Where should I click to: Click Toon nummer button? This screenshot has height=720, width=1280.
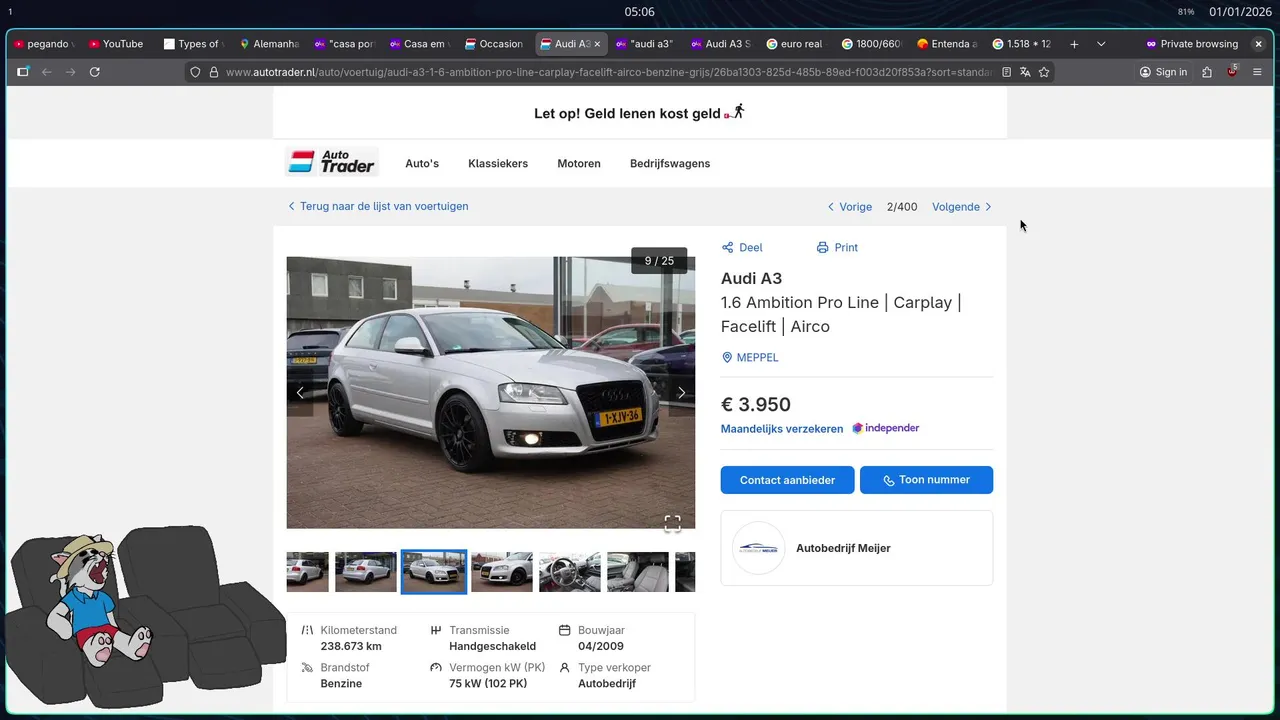926,480
